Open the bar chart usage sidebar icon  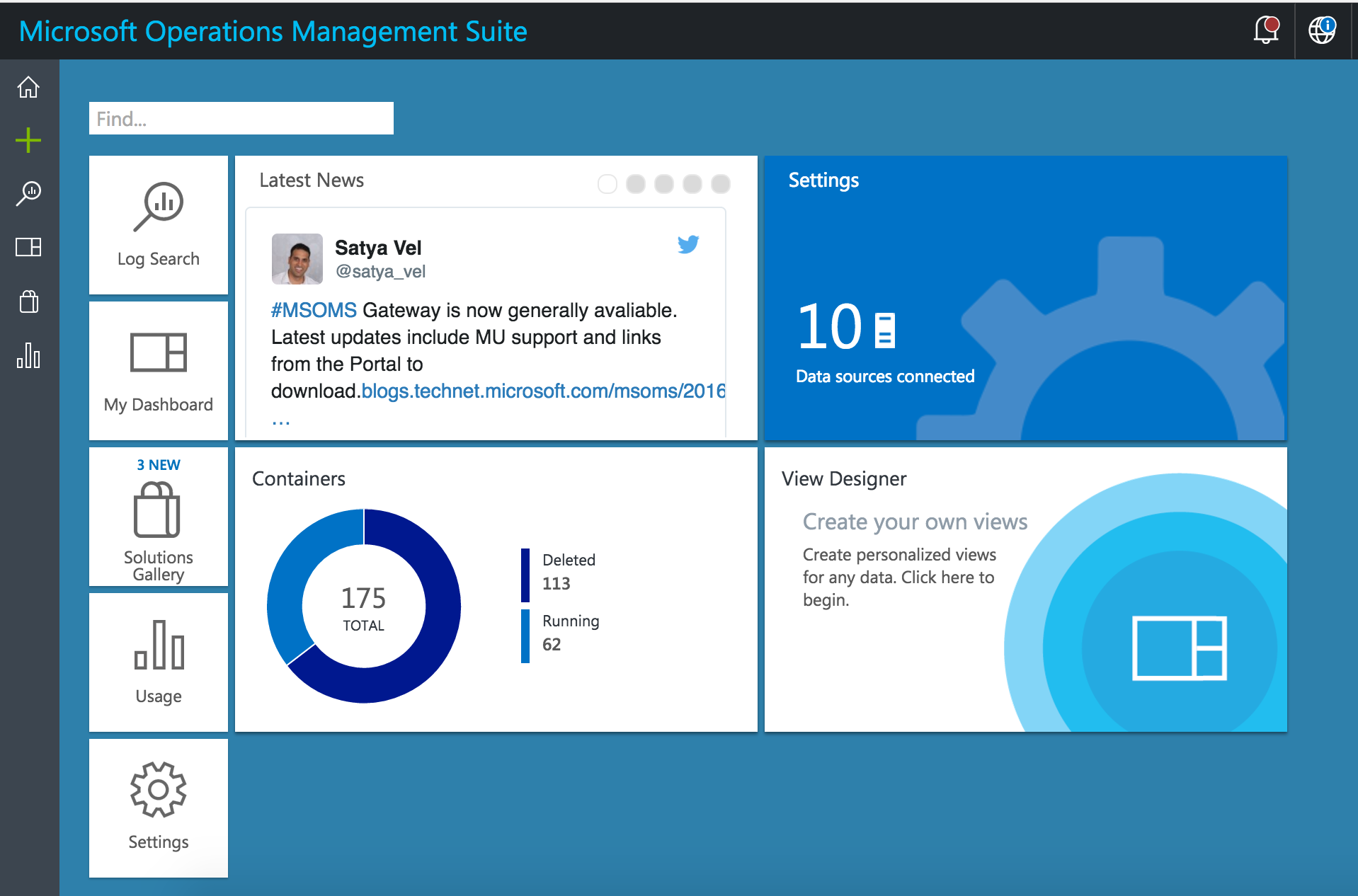(28, 355)
